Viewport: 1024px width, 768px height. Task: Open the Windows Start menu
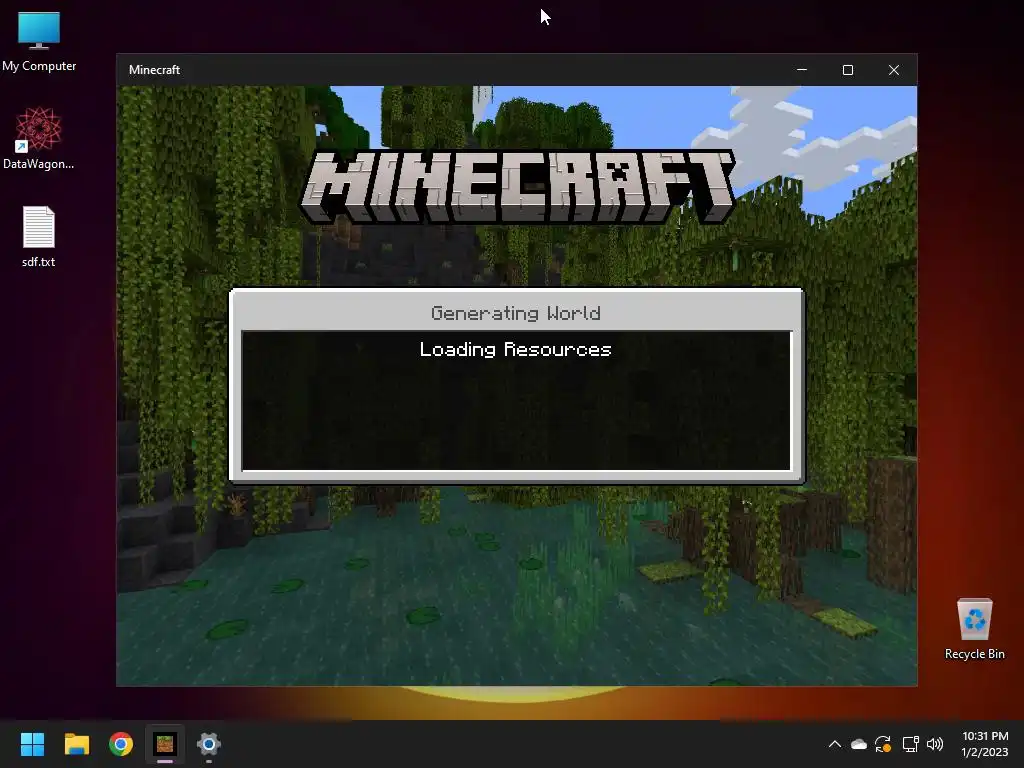[x=32, y=744]
